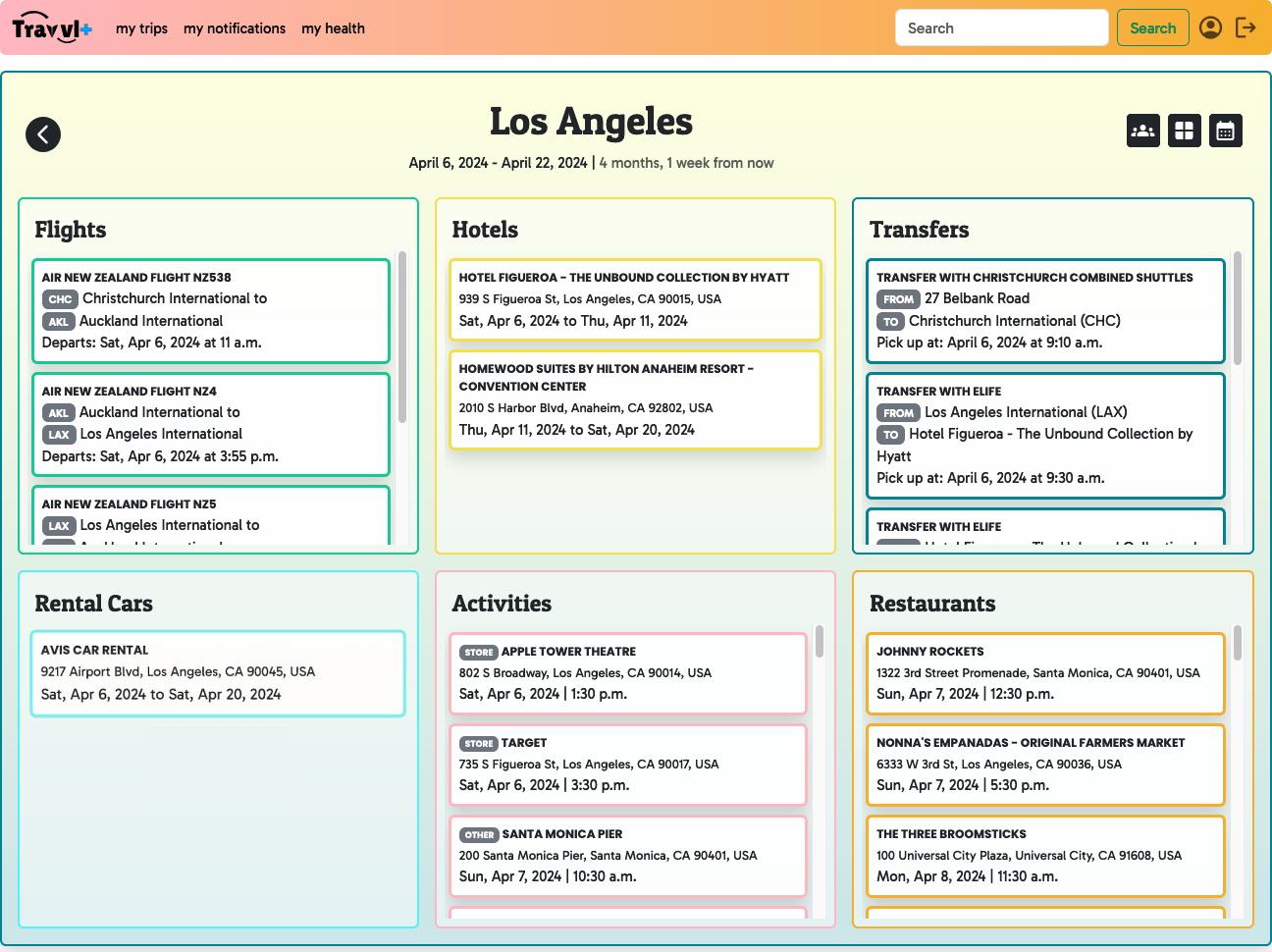Click the logout icon
The image size is (1272, 952).
[1245, 27]
